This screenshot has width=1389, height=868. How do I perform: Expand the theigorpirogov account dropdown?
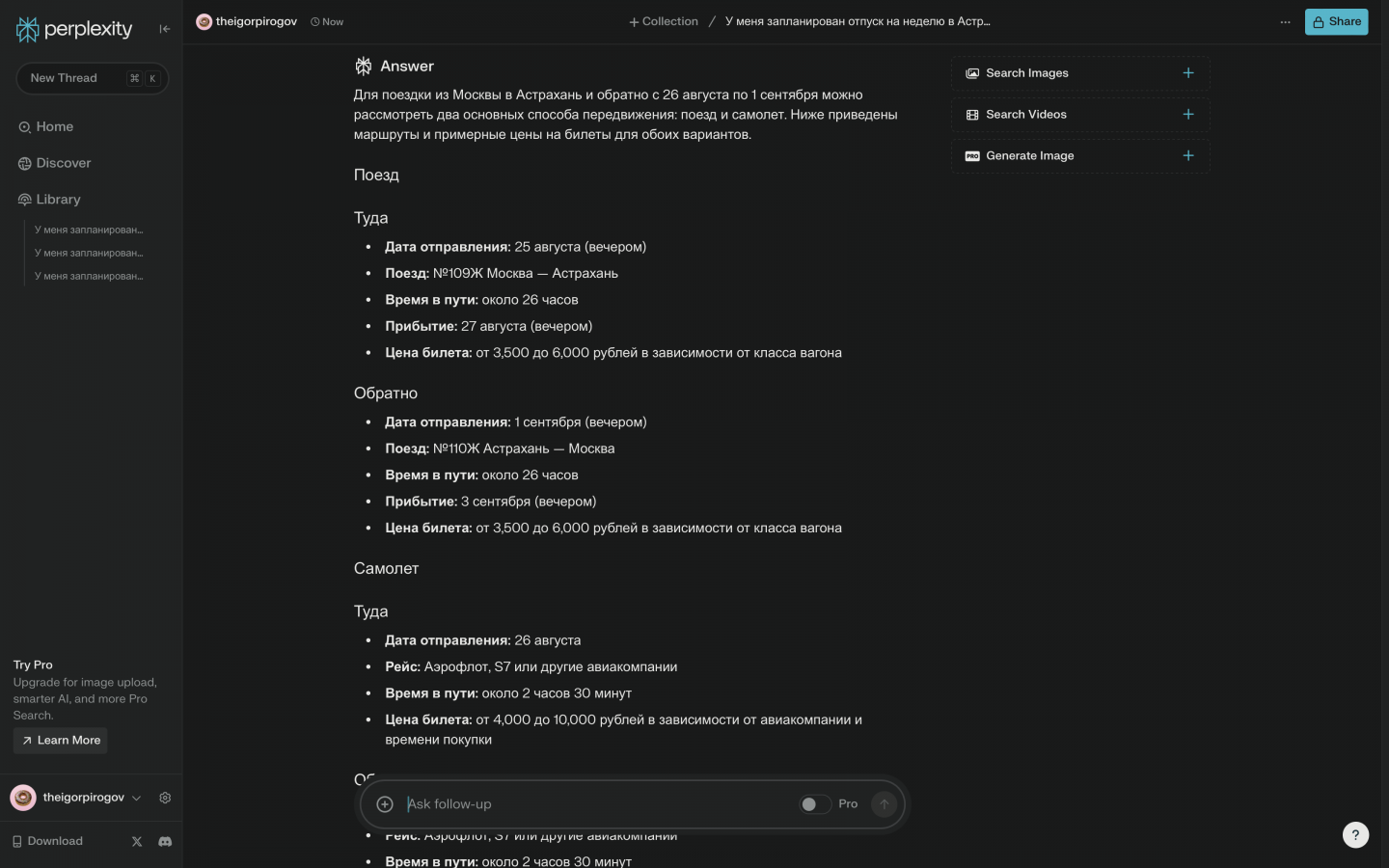[x=136, y=798]
